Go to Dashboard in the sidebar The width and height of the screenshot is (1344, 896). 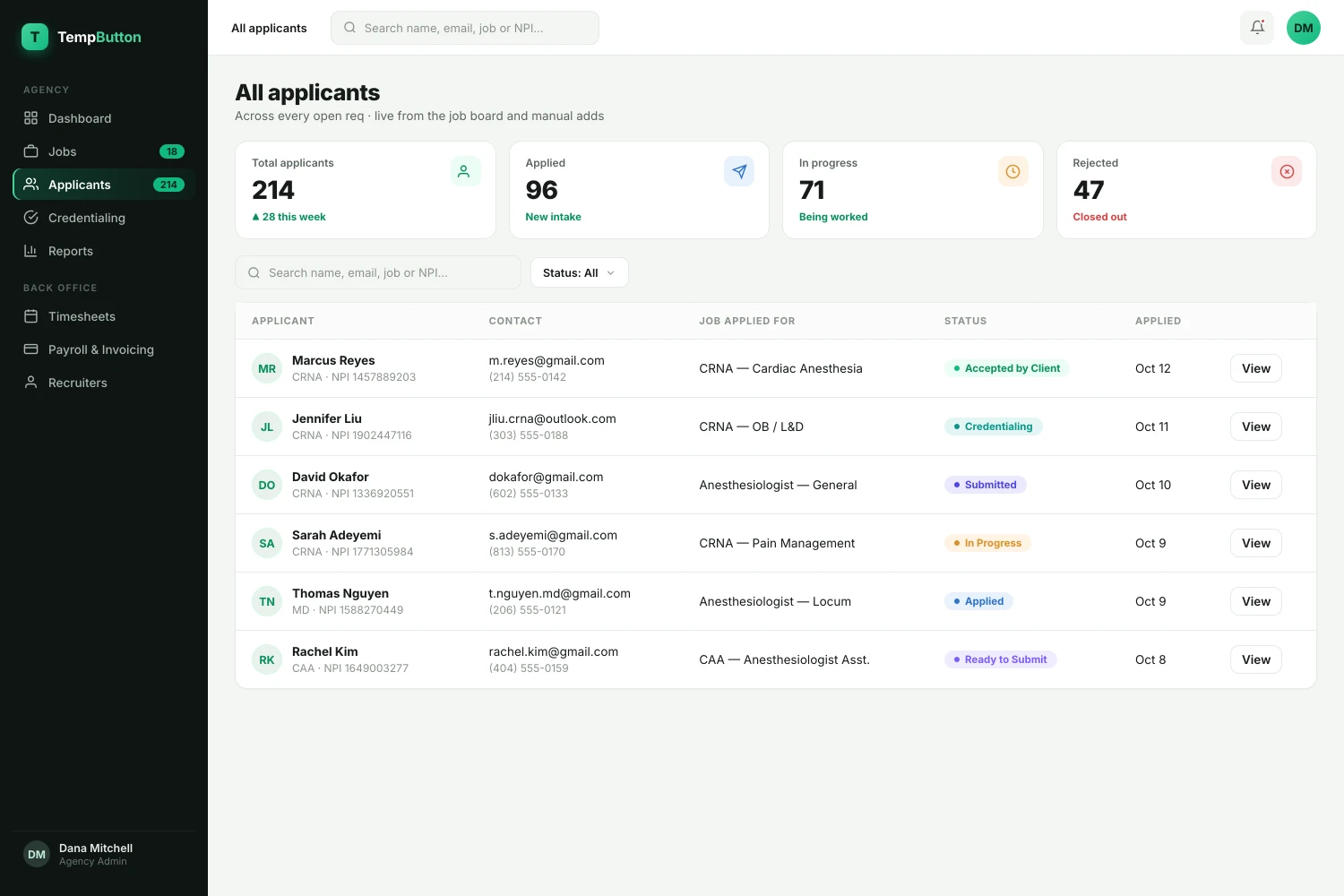(x=104, y=118)
